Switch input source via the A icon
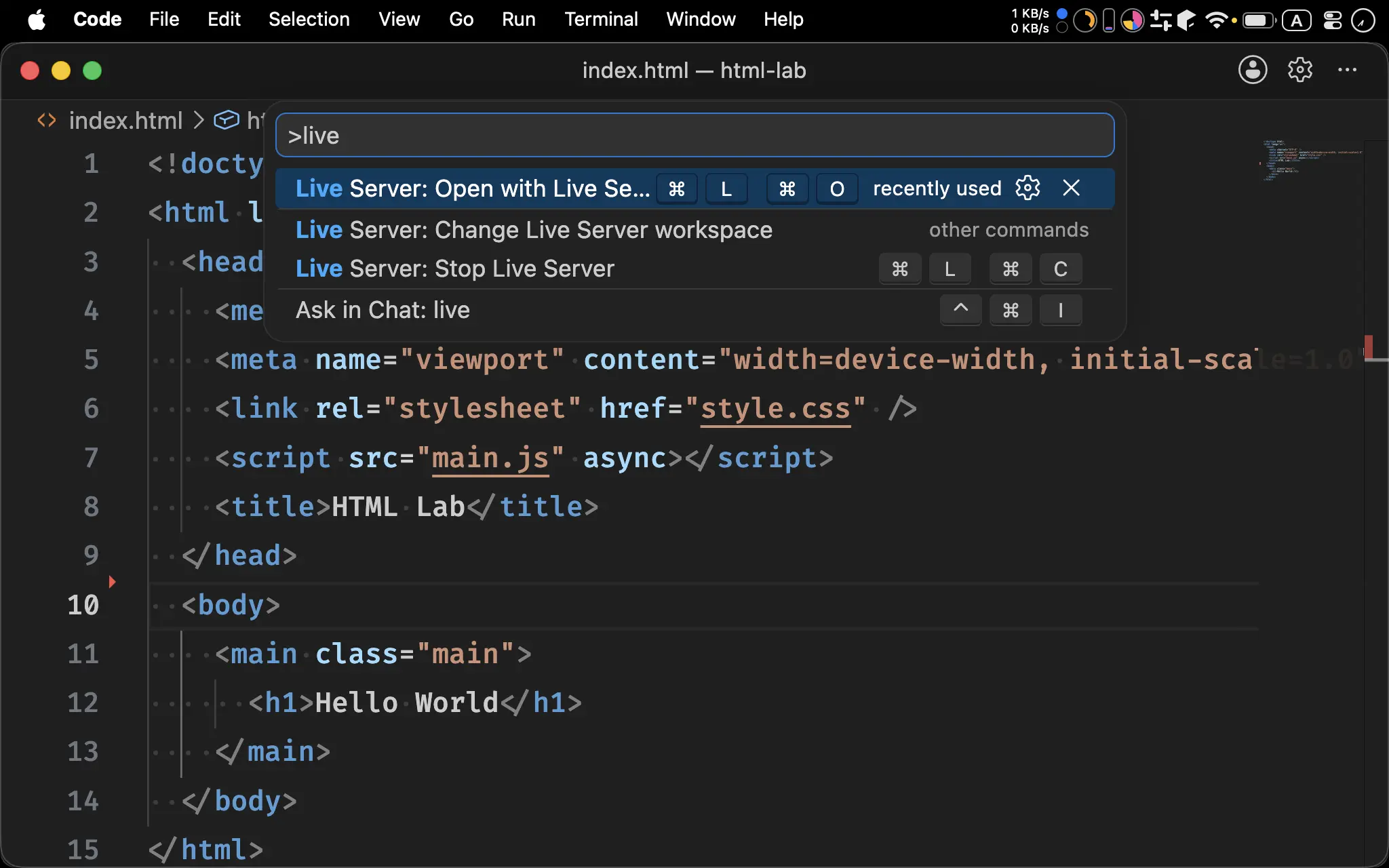Screen dimensions: 1389x868 tap(1296, 20)
